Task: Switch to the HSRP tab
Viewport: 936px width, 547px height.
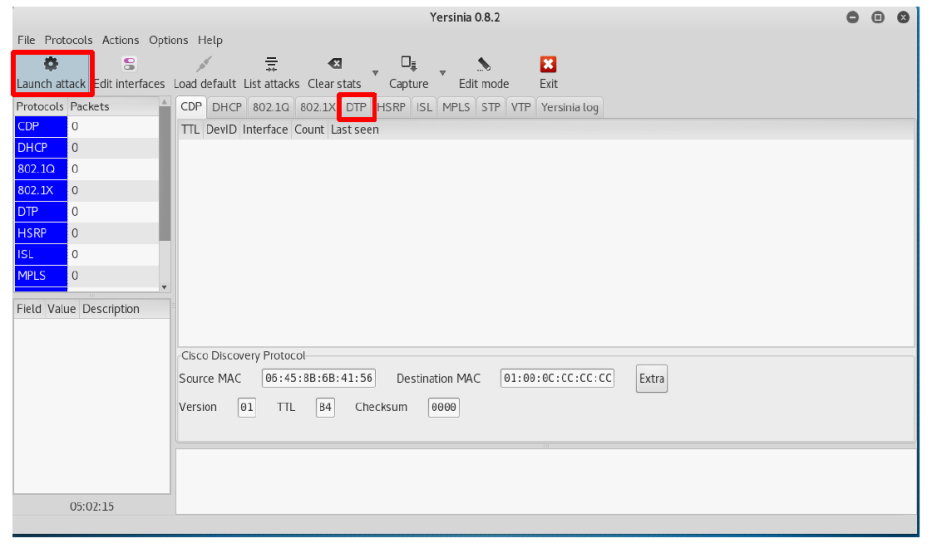Action: pos(392,107)
